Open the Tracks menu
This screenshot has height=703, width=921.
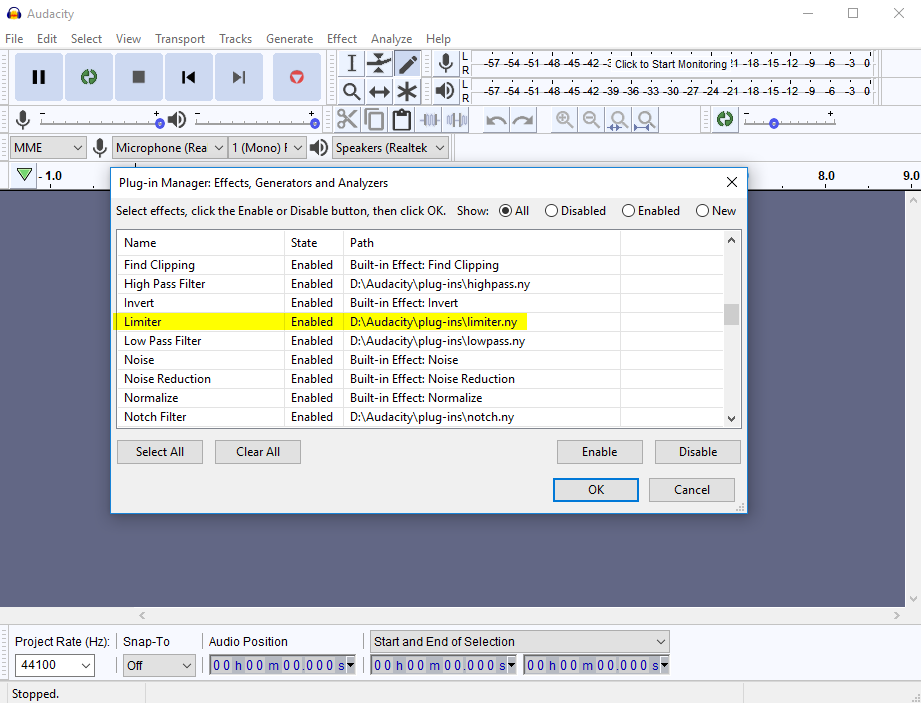pos(236,39)
